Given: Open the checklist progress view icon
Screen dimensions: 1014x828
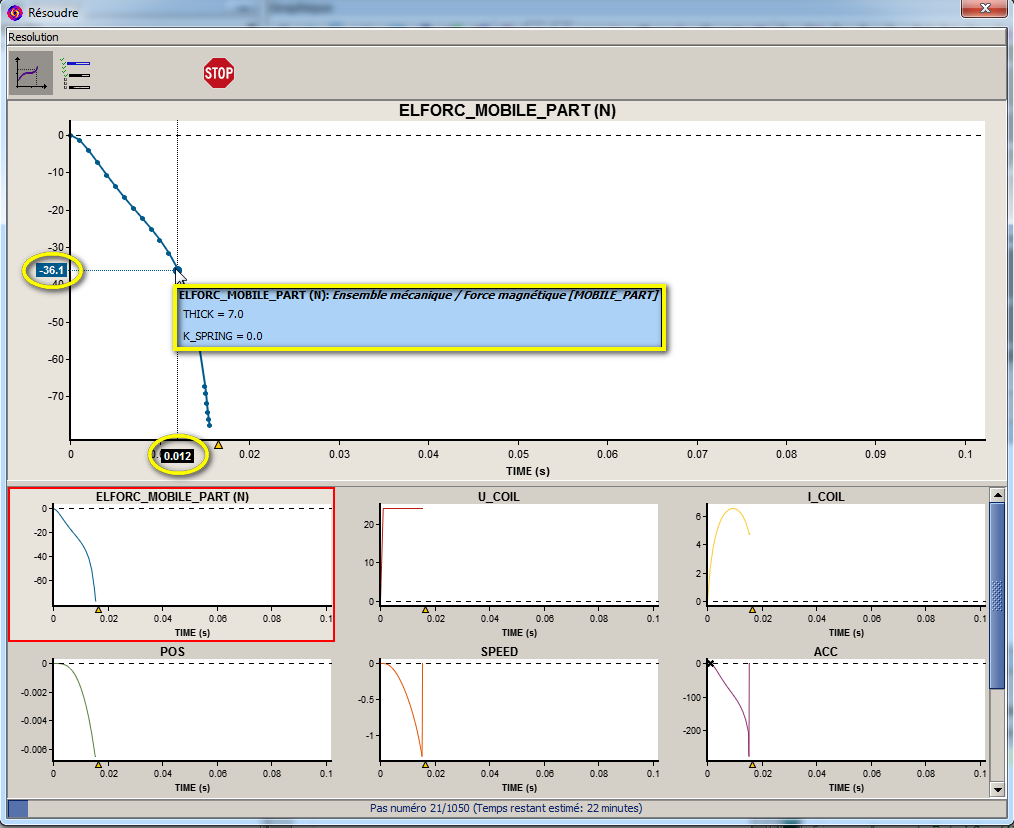Looking at the screenshot, I should (x=76, y=74).
